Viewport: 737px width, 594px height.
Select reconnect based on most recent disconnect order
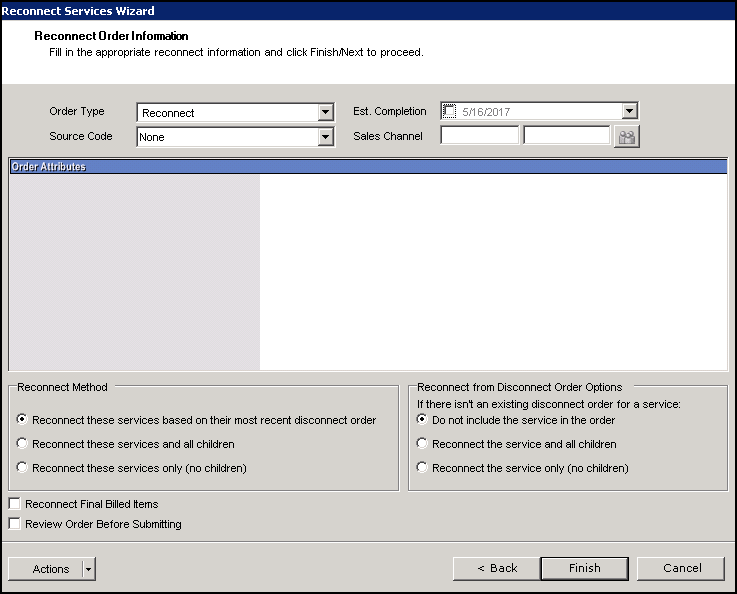coord(23,421)
